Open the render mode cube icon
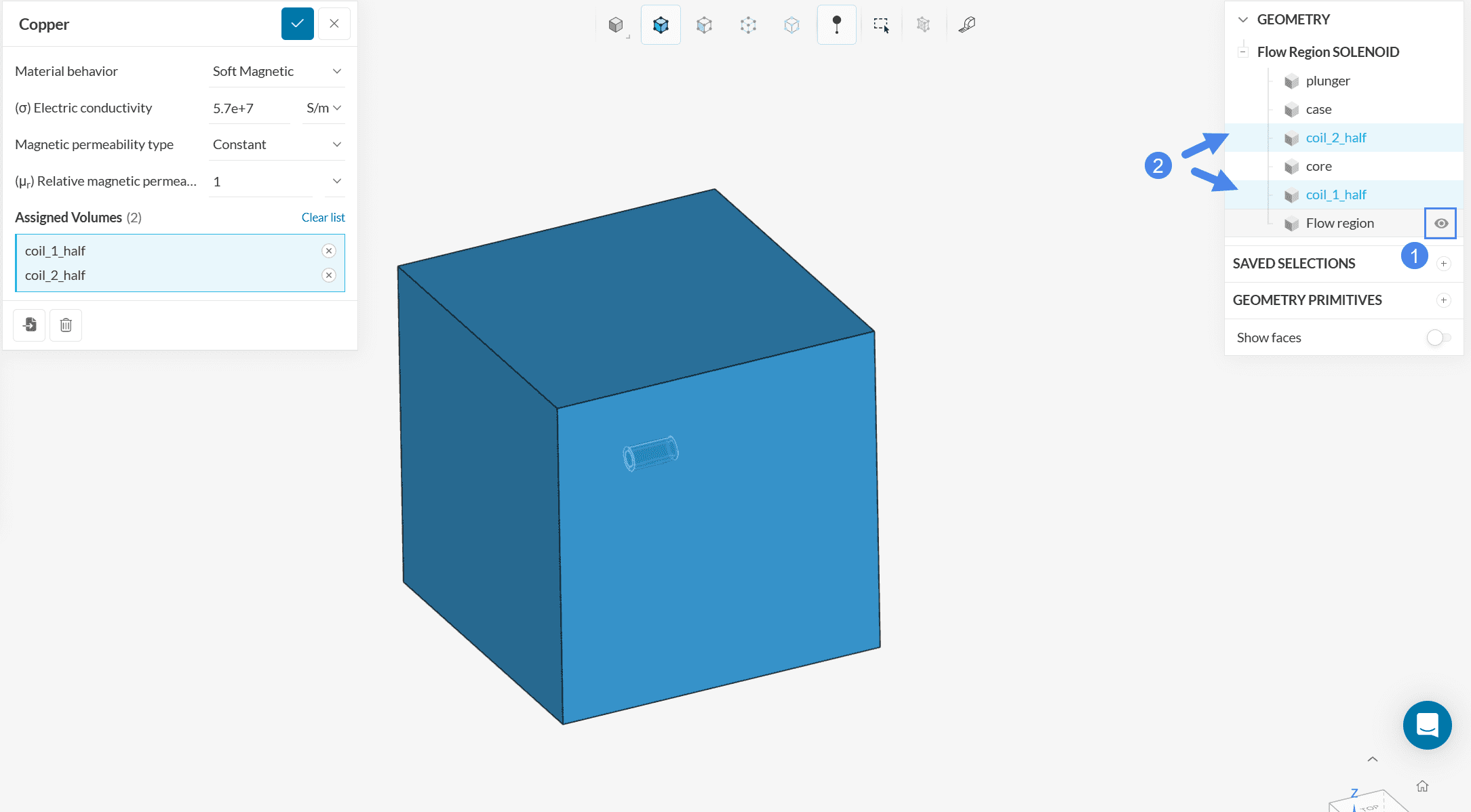 [x=616, y=25]
